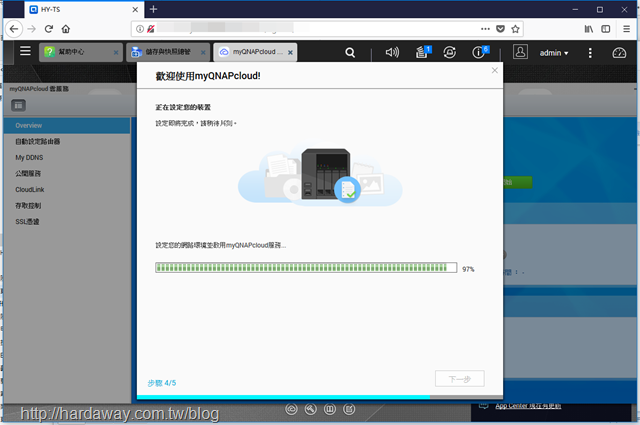Toggle the myQNAPcloud sidebar panel icon
Screen dimensions: 640x425
click(x=18, y=106)
